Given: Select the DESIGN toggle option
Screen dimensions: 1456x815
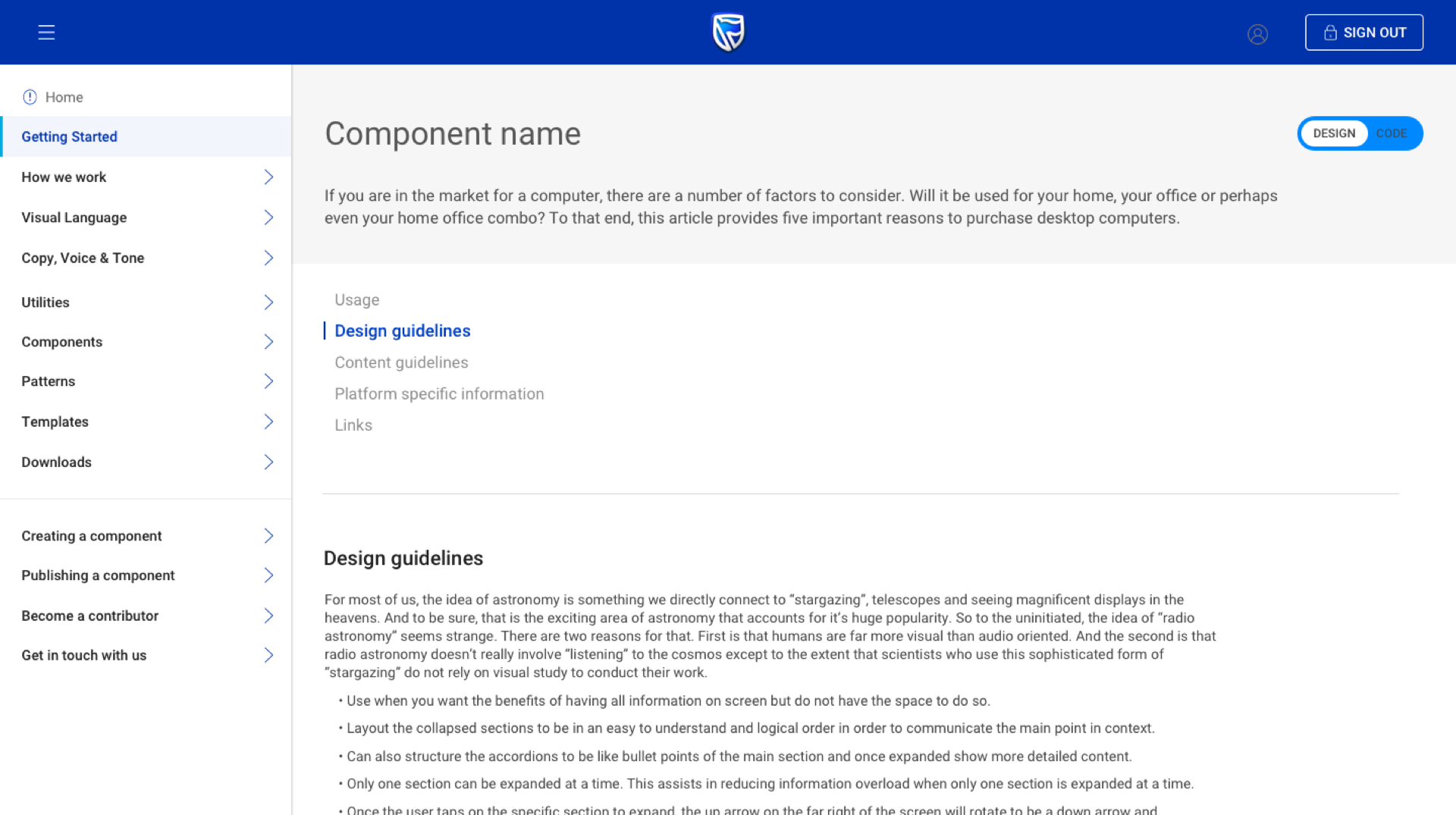Looking at the screenshot, I should coord(1334,133).
